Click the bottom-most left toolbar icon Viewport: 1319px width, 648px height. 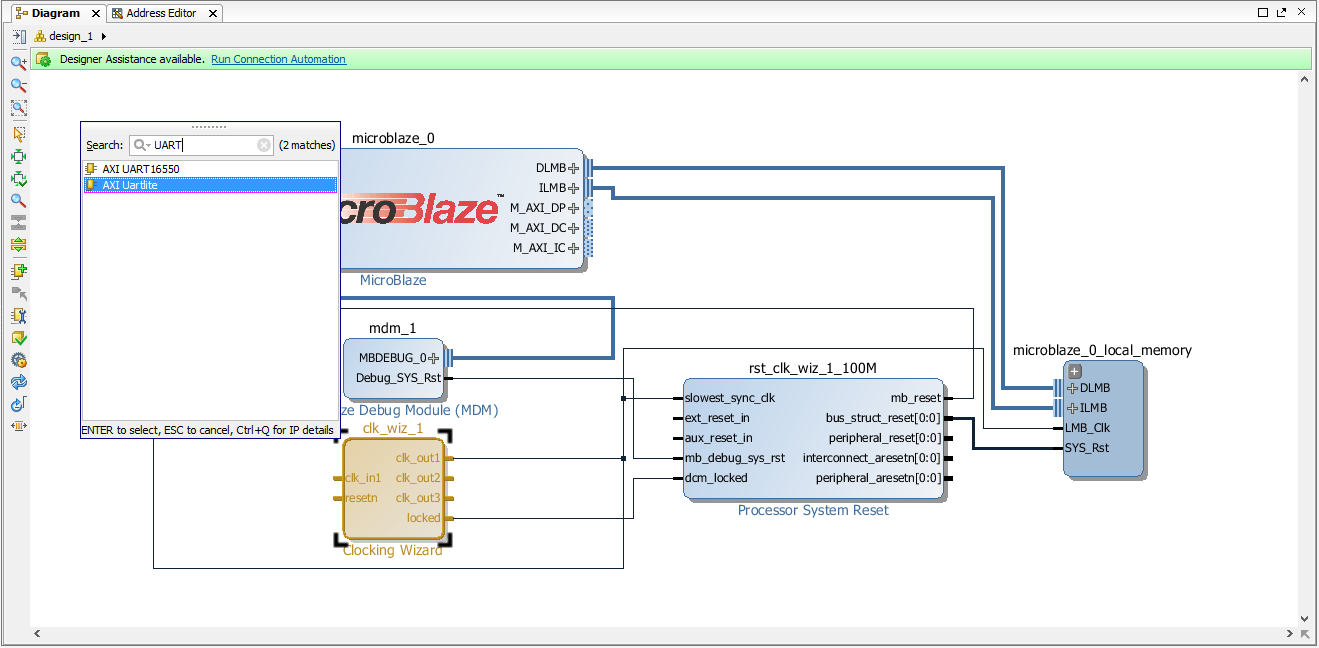click(x=18, y=426)
